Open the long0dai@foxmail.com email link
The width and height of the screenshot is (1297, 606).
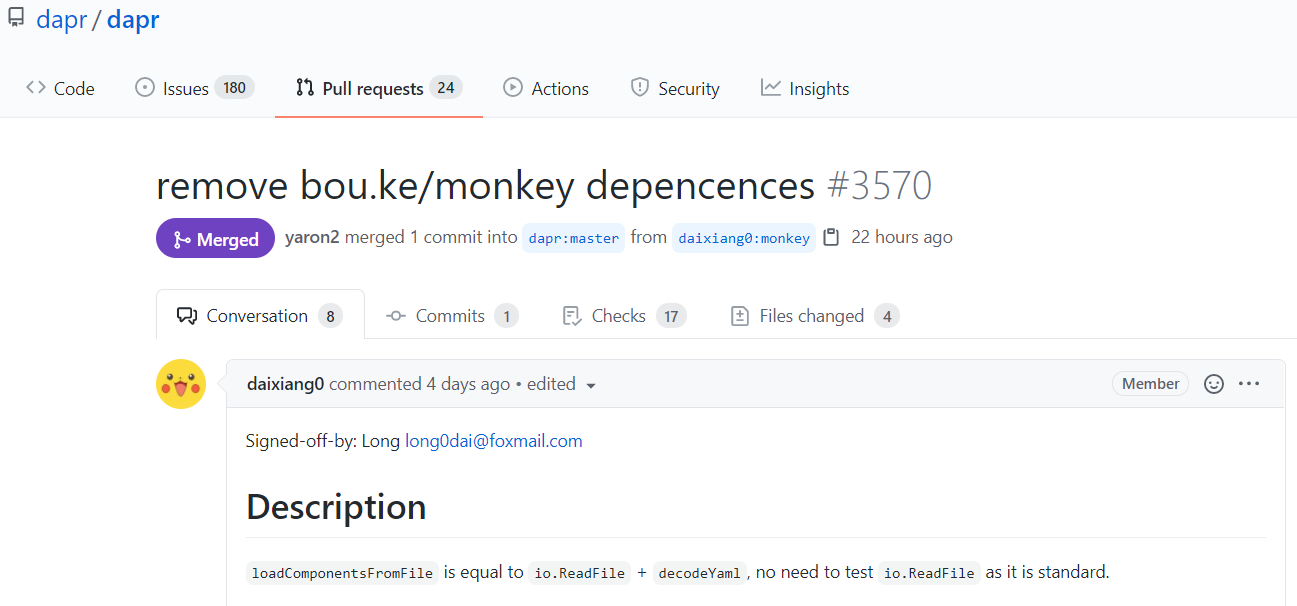pos(493,440)
